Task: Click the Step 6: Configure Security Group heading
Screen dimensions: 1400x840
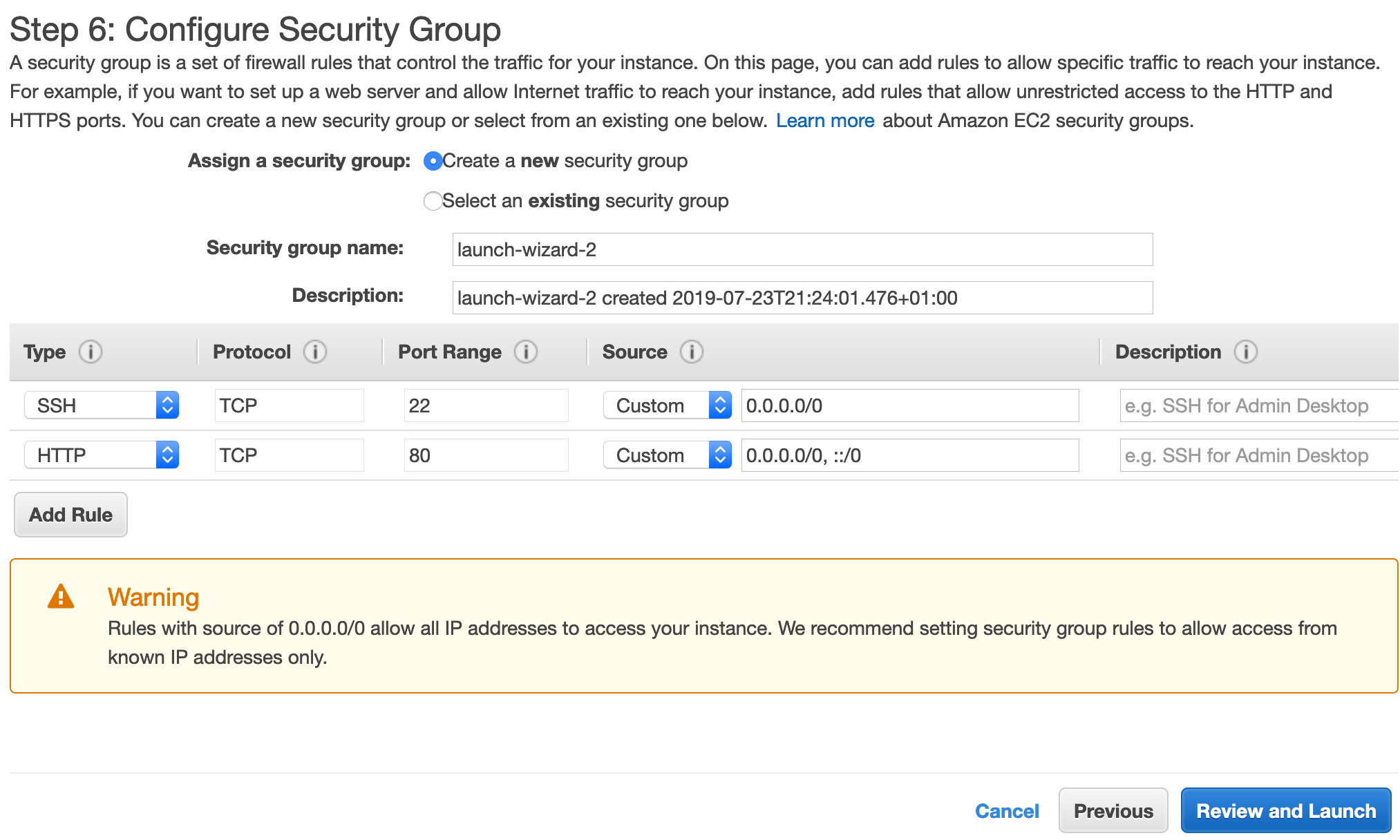Action: [255, 29]
